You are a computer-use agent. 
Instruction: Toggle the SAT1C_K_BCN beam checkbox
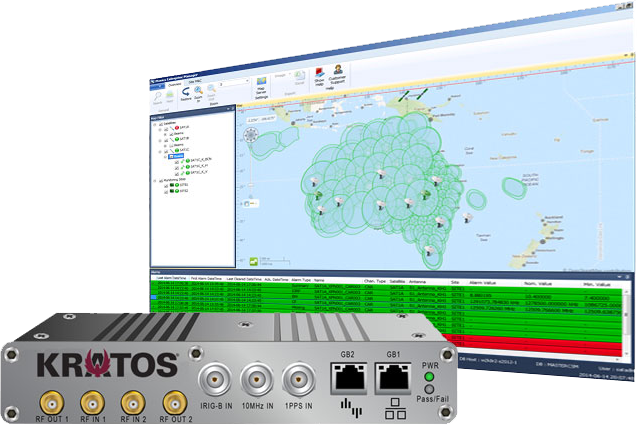[176, 162]
